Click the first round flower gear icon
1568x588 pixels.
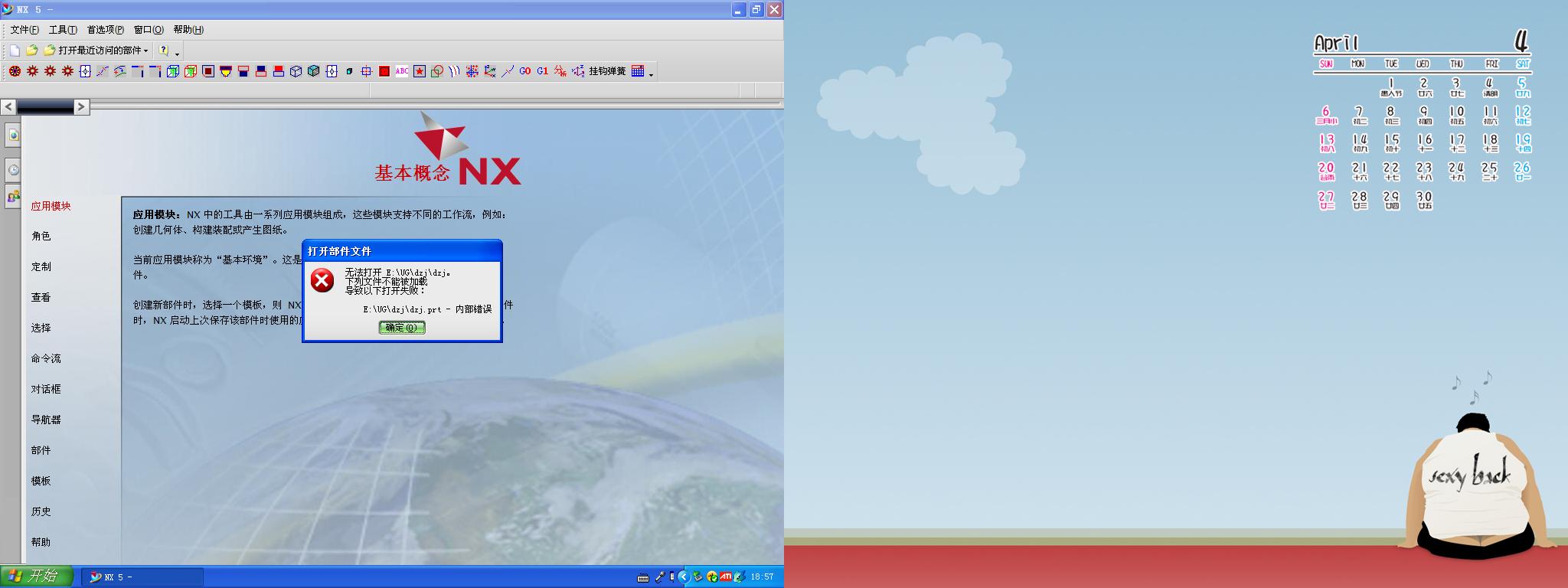(15, 71)
